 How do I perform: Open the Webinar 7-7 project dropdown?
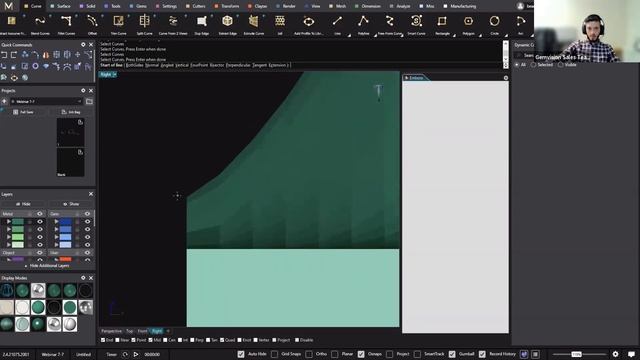(x=47, y=101)
